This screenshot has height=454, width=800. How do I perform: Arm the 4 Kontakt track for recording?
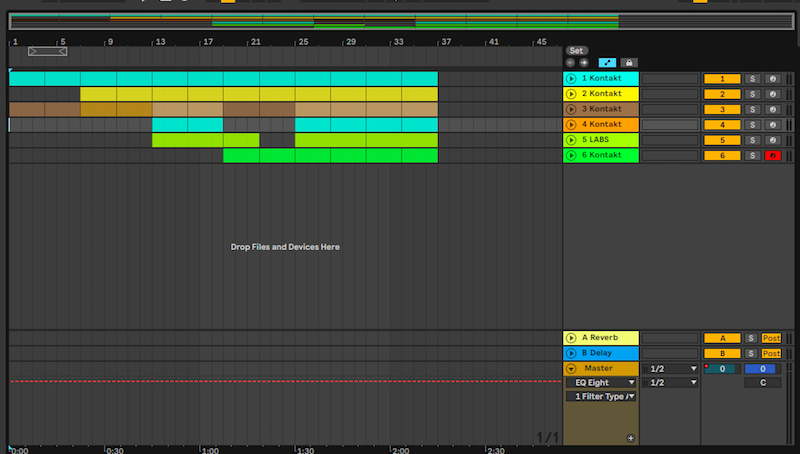[x=772, y=124]
